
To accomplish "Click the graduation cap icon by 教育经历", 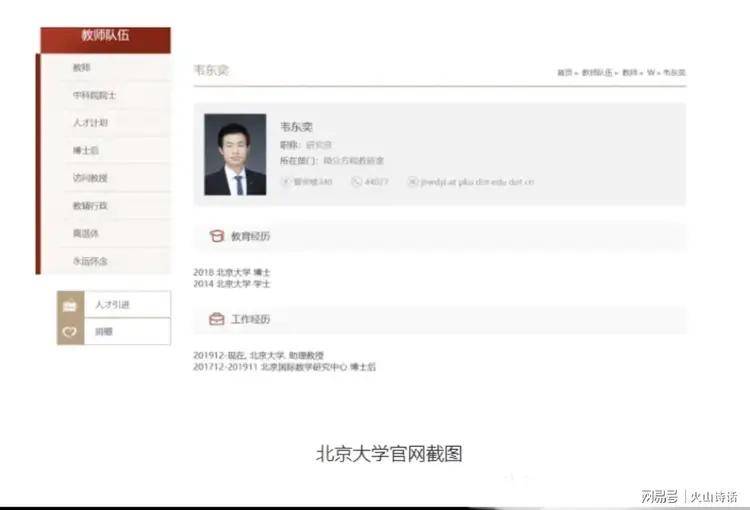I will point(217,236).
